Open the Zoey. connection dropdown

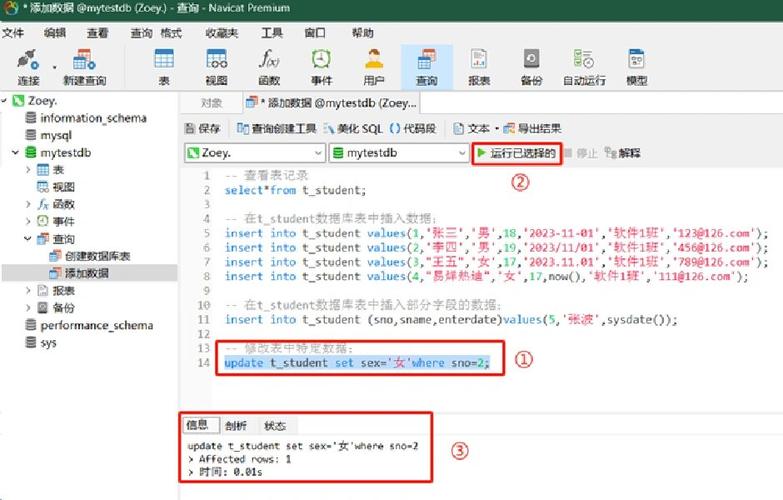tap(315, 153)
